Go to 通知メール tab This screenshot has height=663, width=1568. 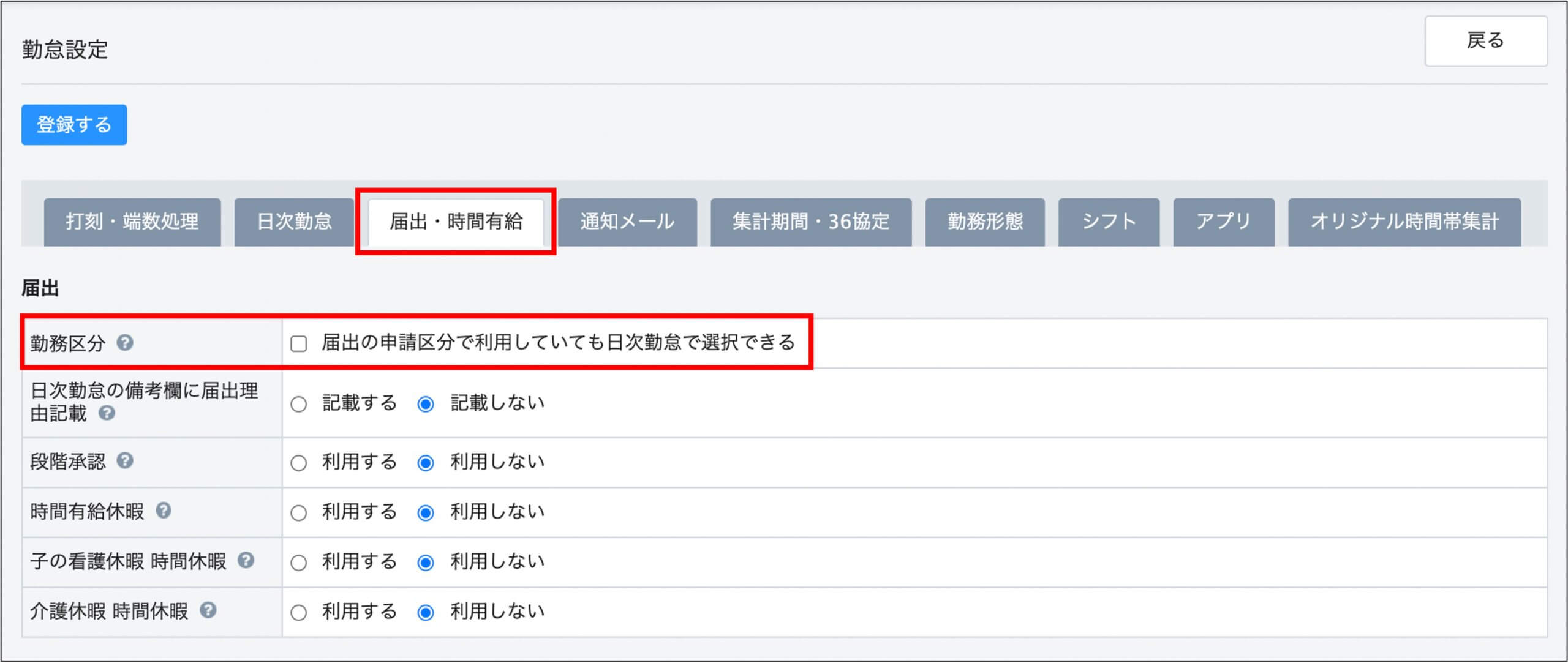[x=627, y=222]
